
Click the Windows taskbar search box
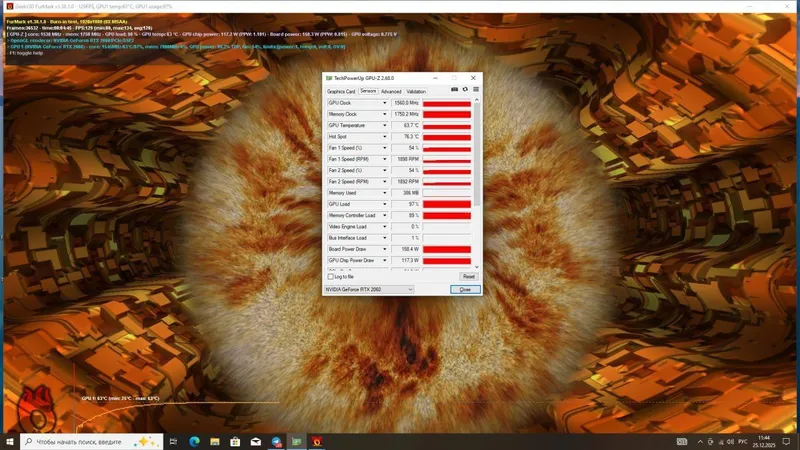(92, 441)
